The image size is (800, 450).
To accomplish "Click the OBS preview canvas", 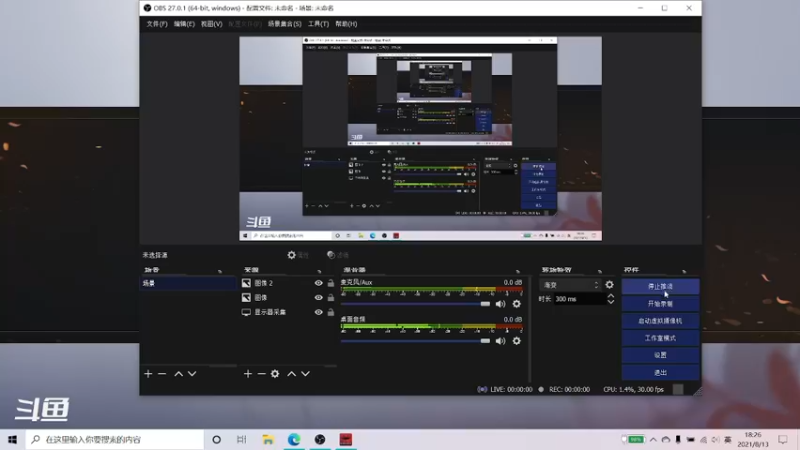I will 420,138.
